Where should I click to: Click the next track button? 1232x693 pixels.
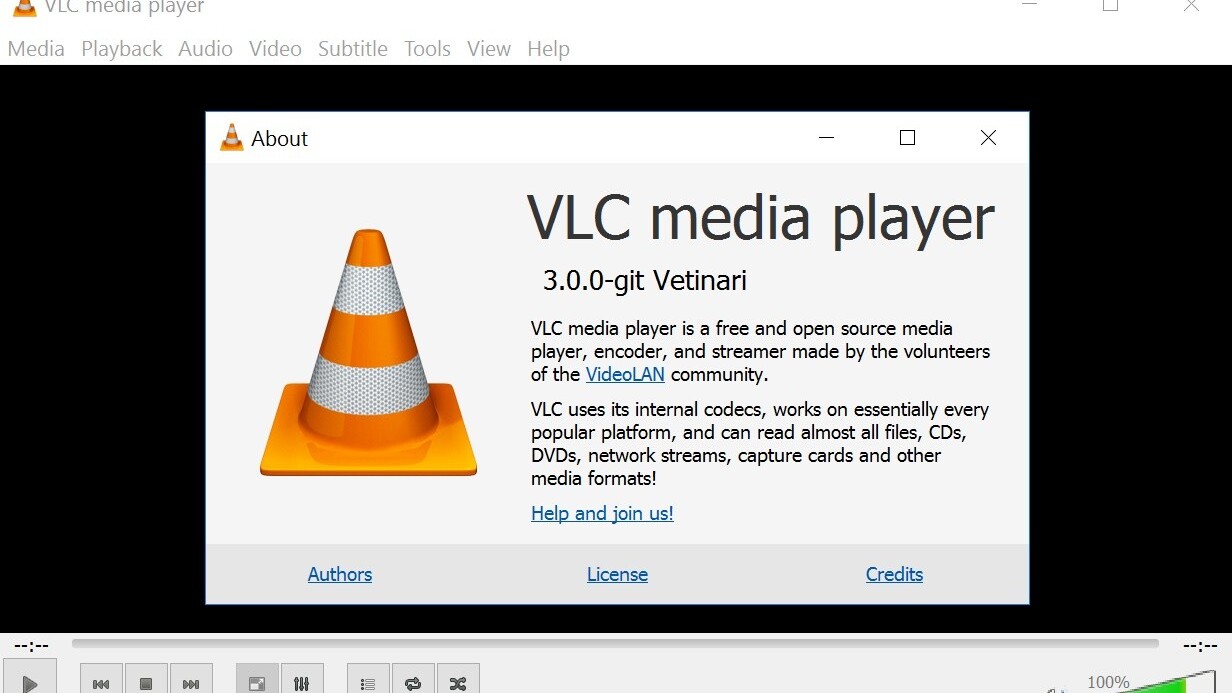[191, 683]
